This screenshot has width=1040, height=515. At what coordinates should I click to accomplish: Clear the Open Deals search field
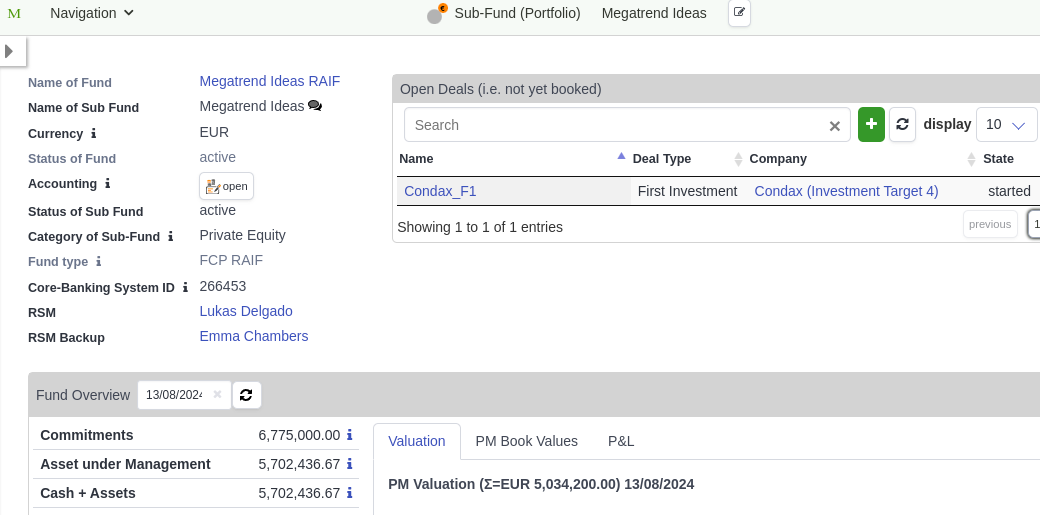[835, 126]
